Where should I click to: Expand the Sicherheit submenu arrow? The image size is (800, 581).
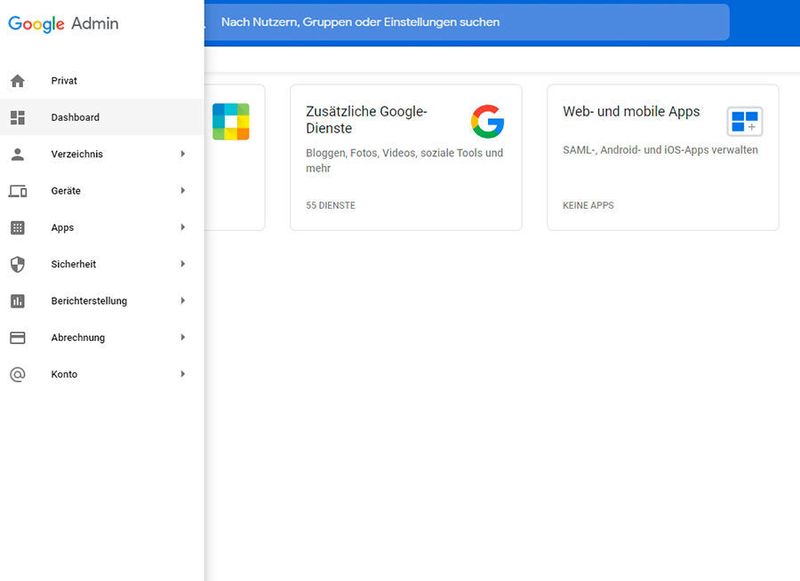pyautogui.click(x=183, y=264)
